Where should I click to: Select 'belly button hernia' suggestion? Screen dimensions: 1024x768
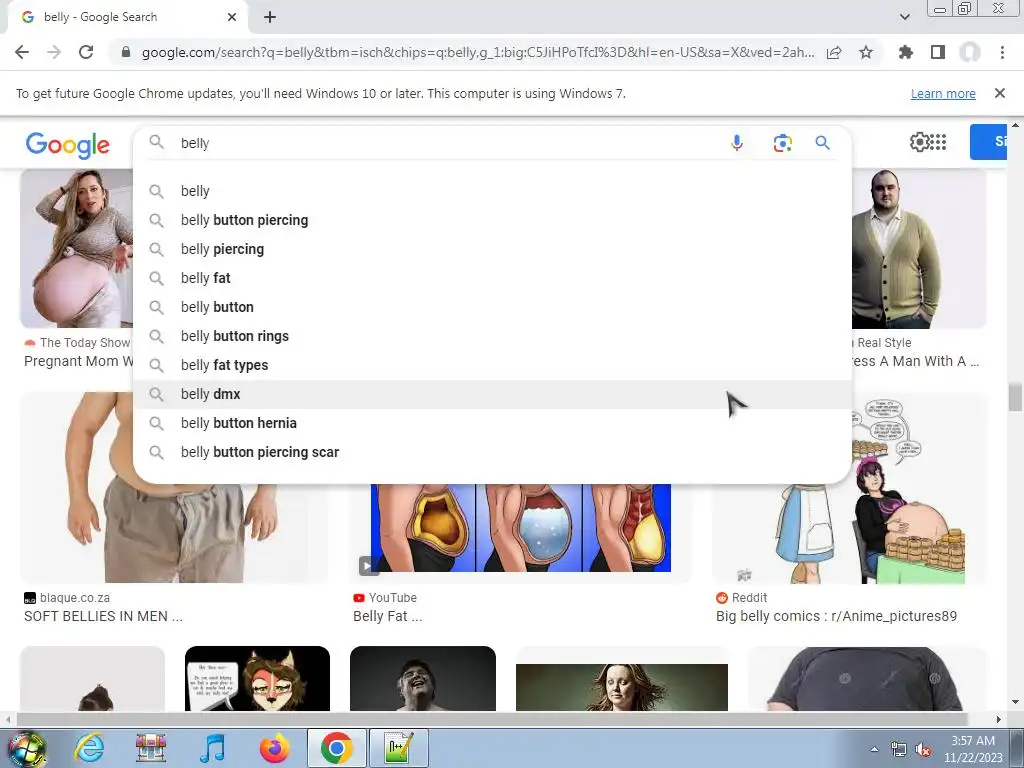pyautogui.click(x=492, y=423)
